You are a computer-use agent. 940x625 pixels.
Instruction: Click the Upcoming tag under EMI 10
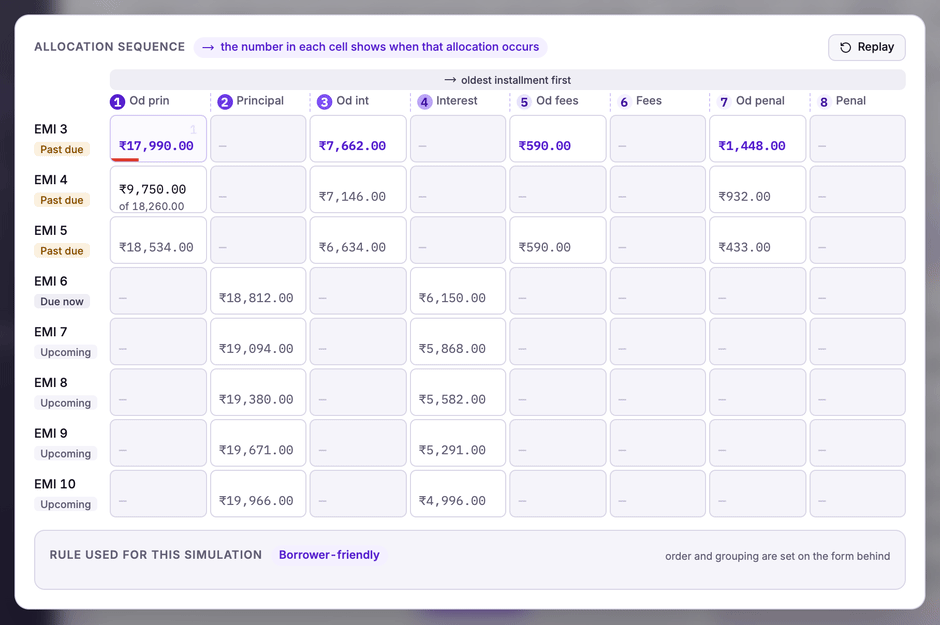(x=65, y=505)
